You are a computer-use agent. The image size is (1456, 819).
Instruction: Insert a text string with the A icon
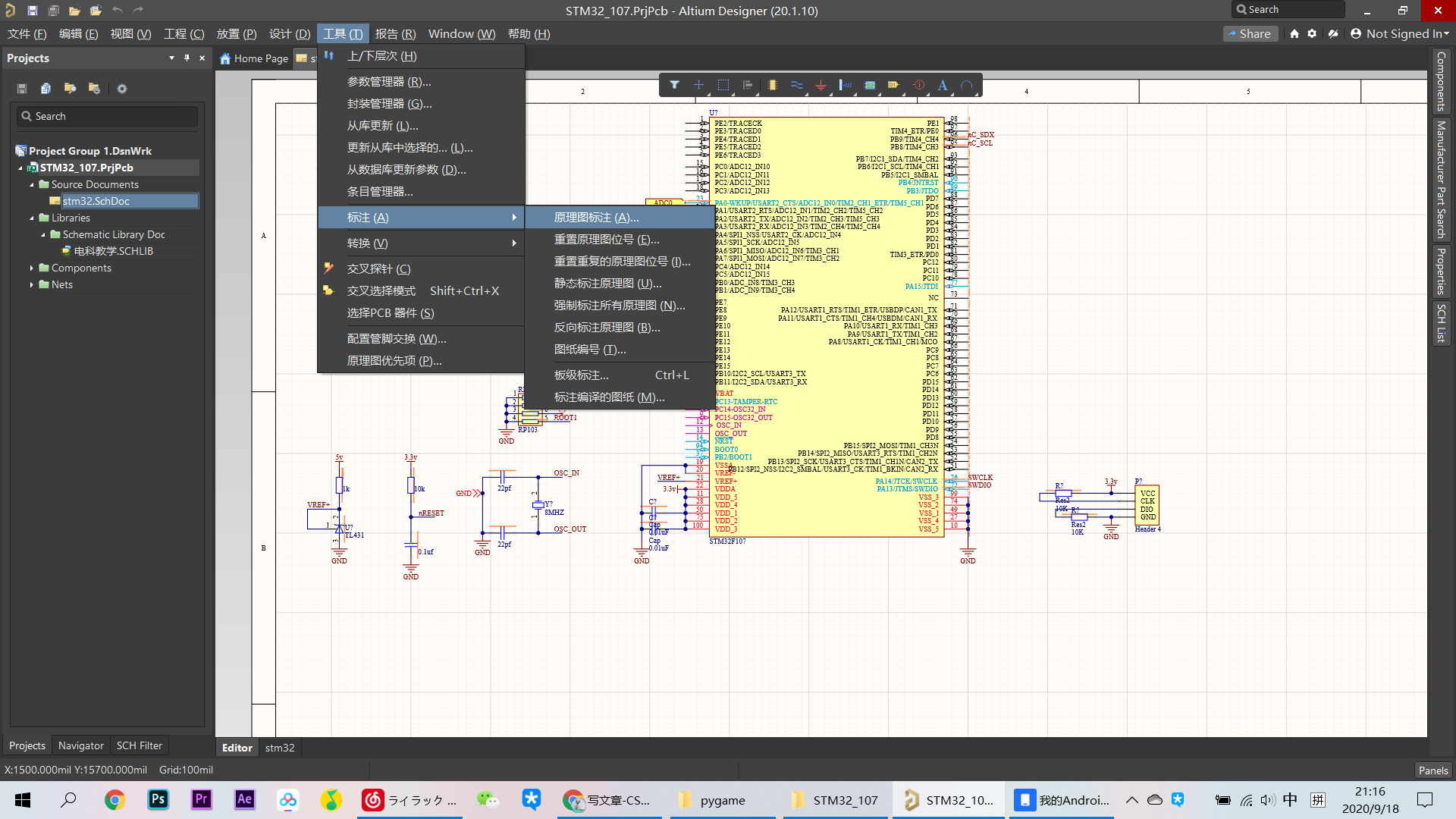click(x=942, y=85)
